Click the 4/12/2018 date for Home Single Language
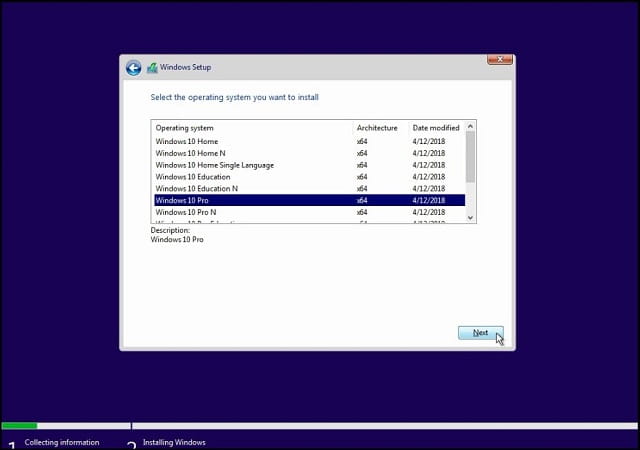640x450 pixels. (429, 165)
